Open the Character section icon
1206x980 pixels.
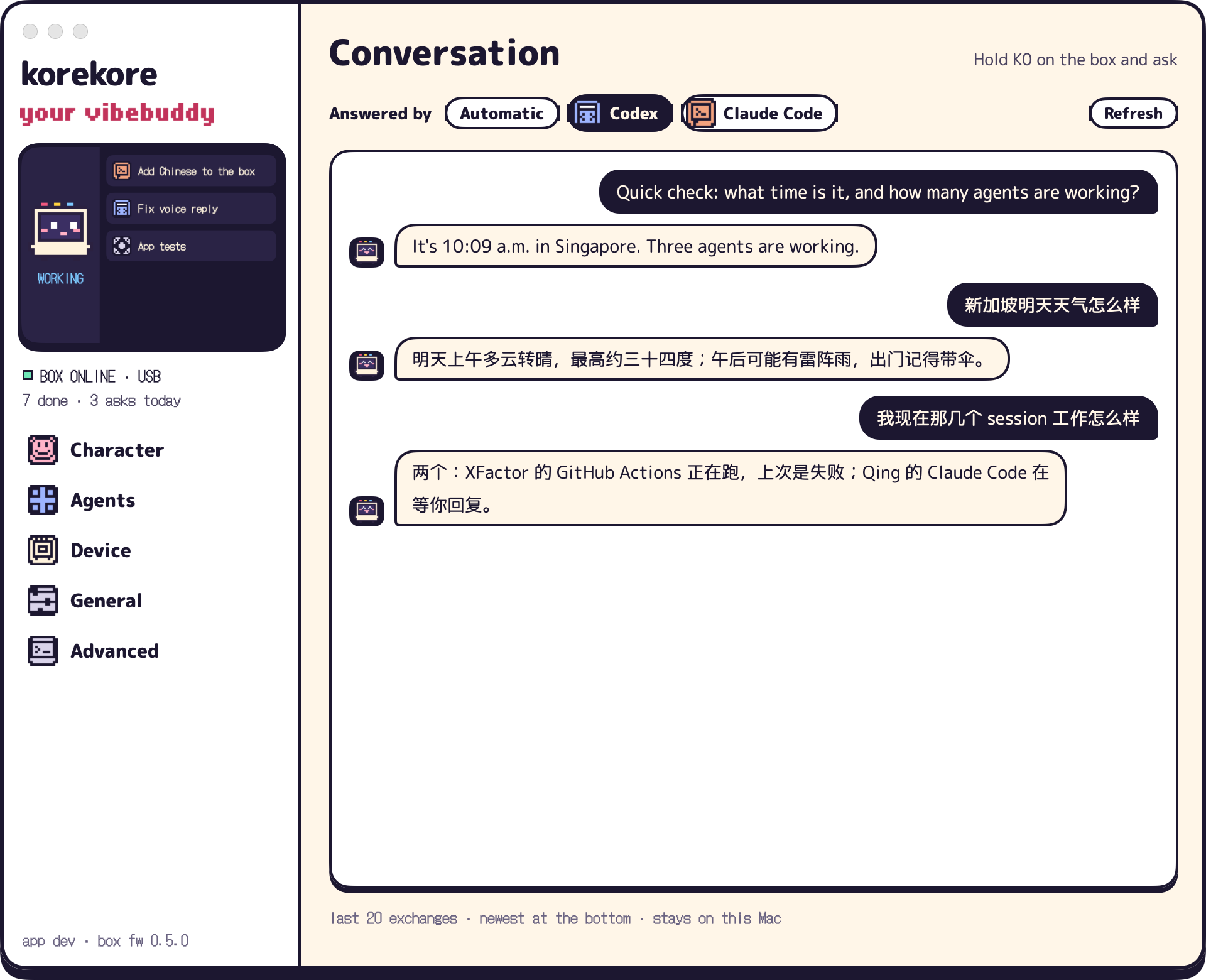(43, 450)
